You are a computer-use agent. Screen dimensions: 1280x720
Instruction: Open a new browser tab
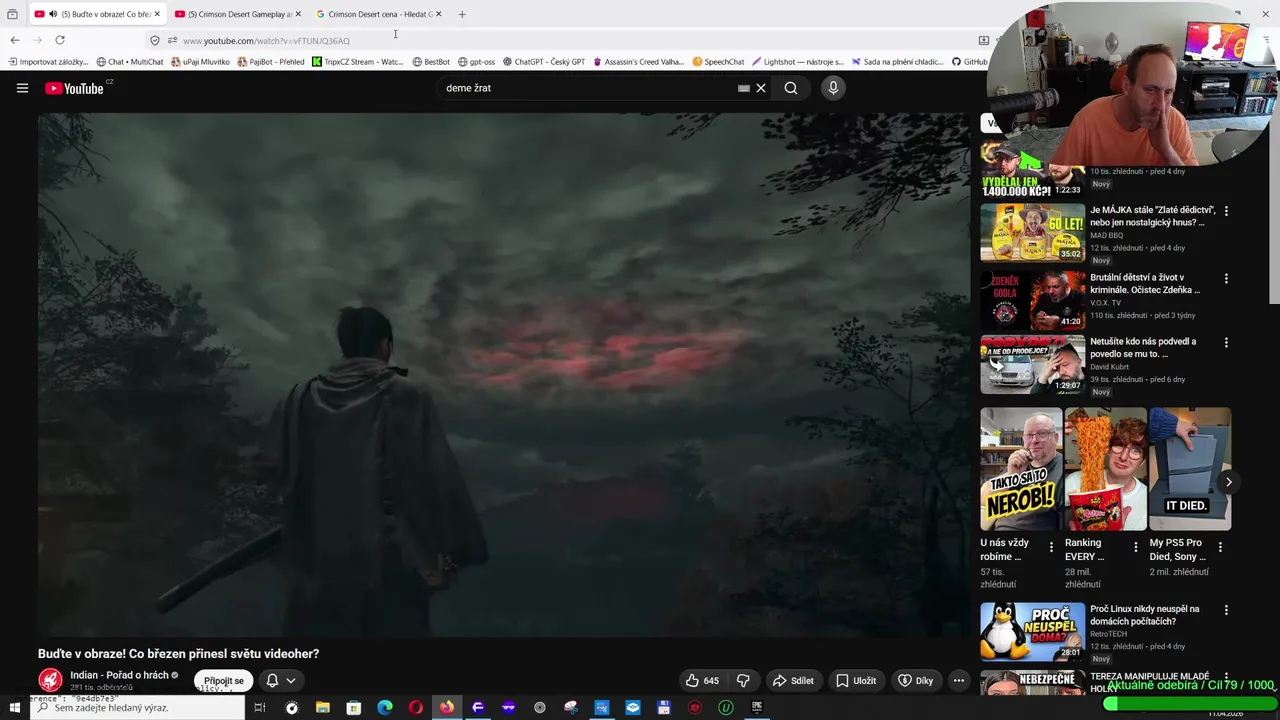(462, 14)
